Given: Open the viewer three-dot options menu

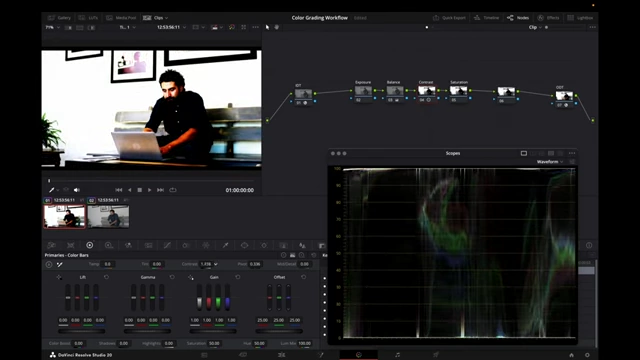Looking at the screenshot, I should 256,27.
